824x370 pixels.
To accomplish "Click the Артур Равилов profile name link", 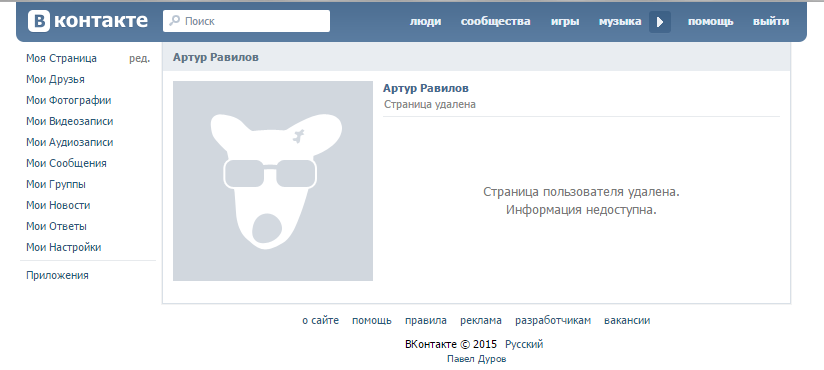I will (426, 88).
